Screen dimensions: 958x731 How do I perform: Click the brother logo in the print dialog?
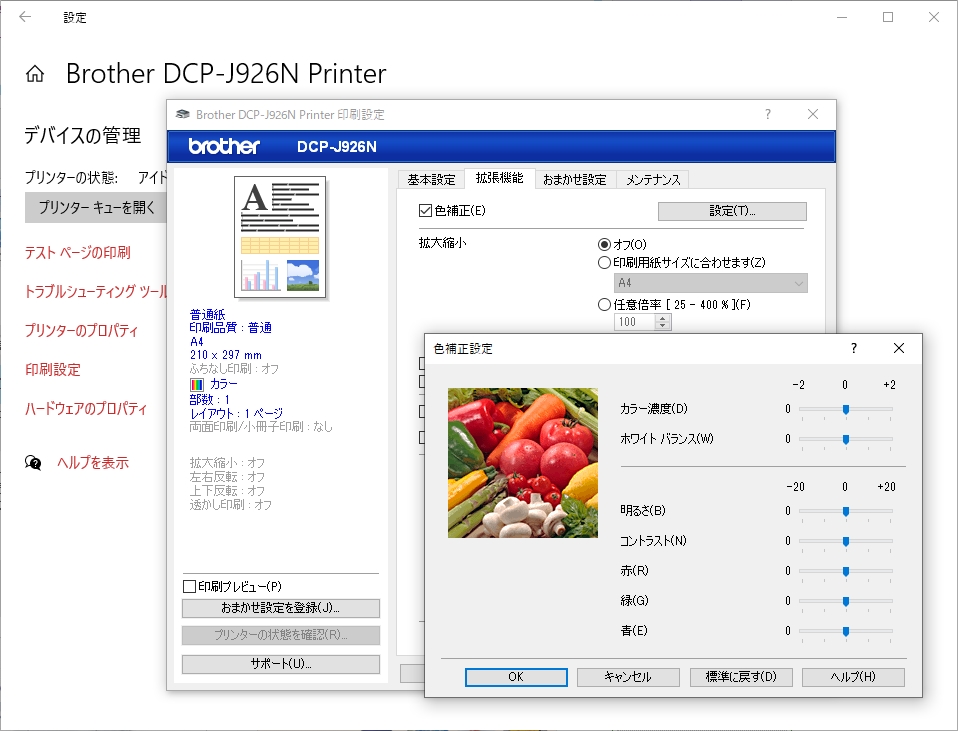(x=222, y=146)
